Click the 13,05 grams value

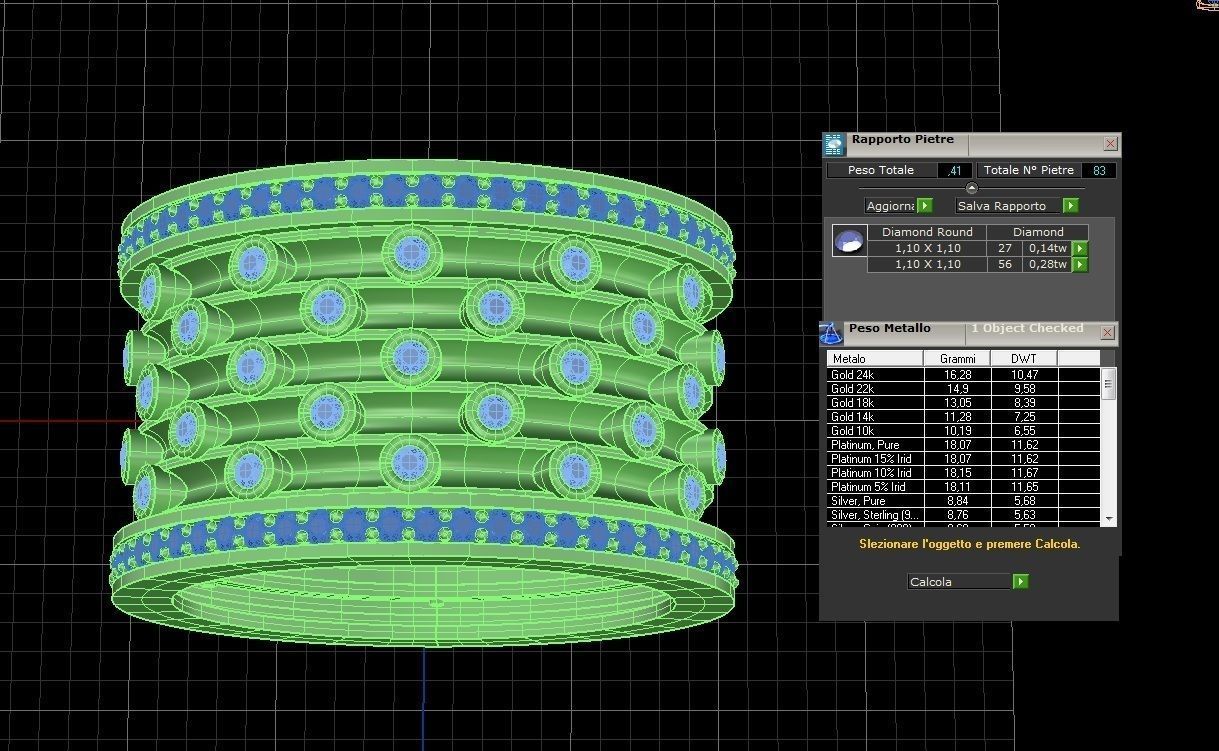958,403
